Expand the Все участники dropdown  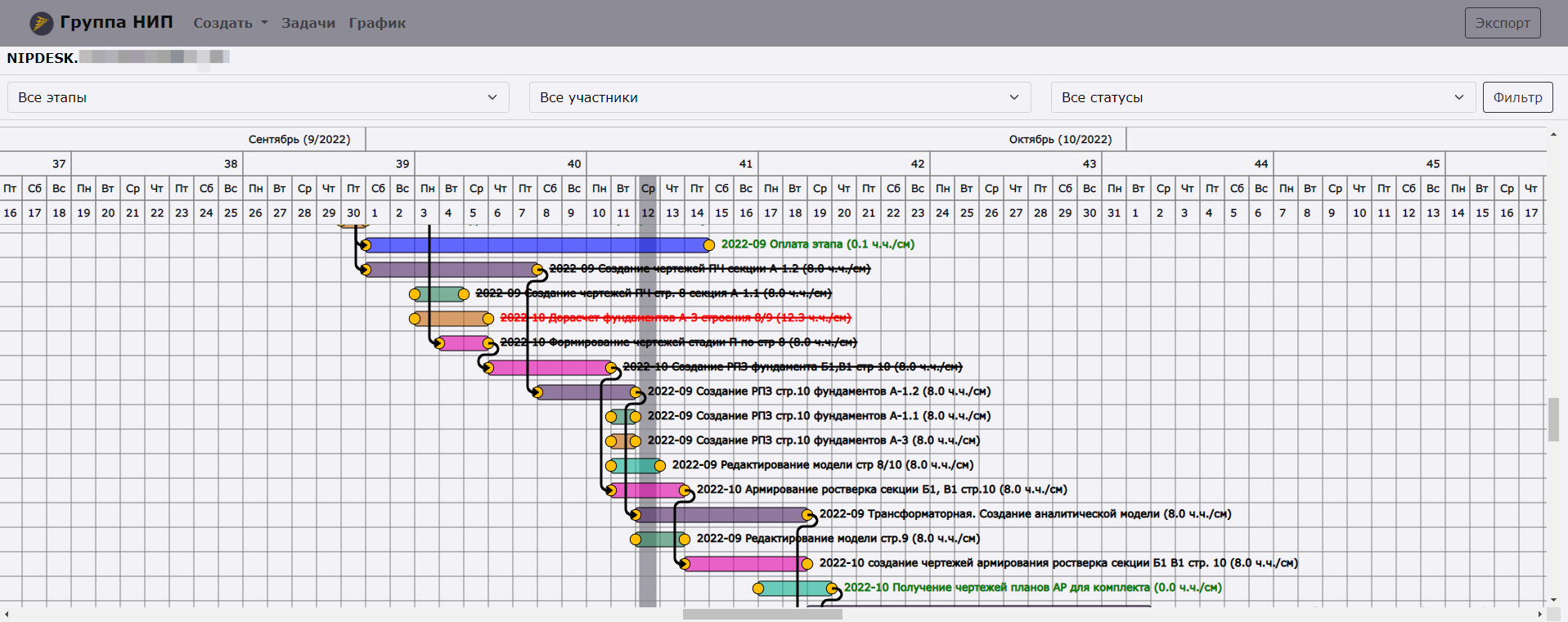[x=780, y=97]
